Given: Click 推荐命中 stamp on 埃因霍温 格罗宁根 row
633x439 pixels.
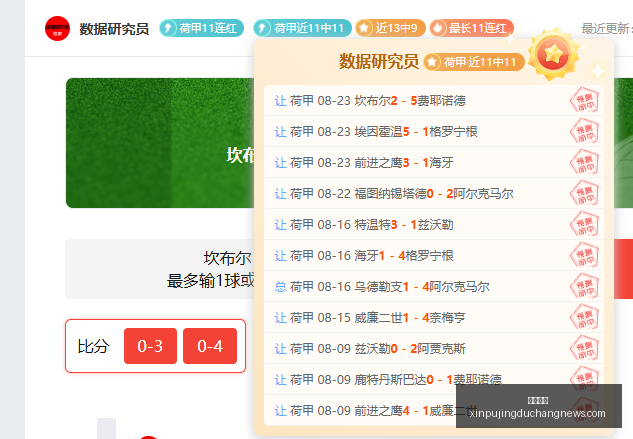Looking at the screenshot, I should coord(584,131).
